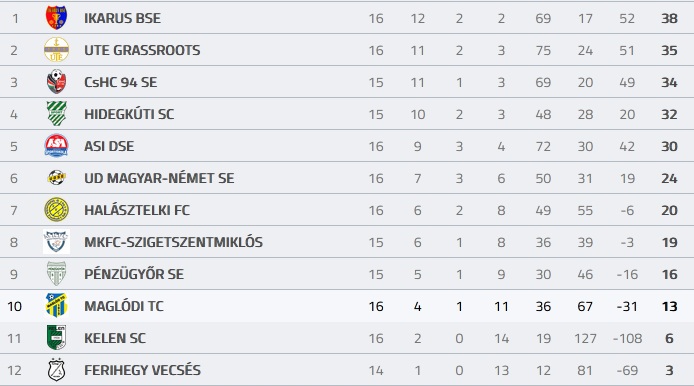
Task: Click the Ferihegy Vecsés white crest
Action: (x=56, y=370)
